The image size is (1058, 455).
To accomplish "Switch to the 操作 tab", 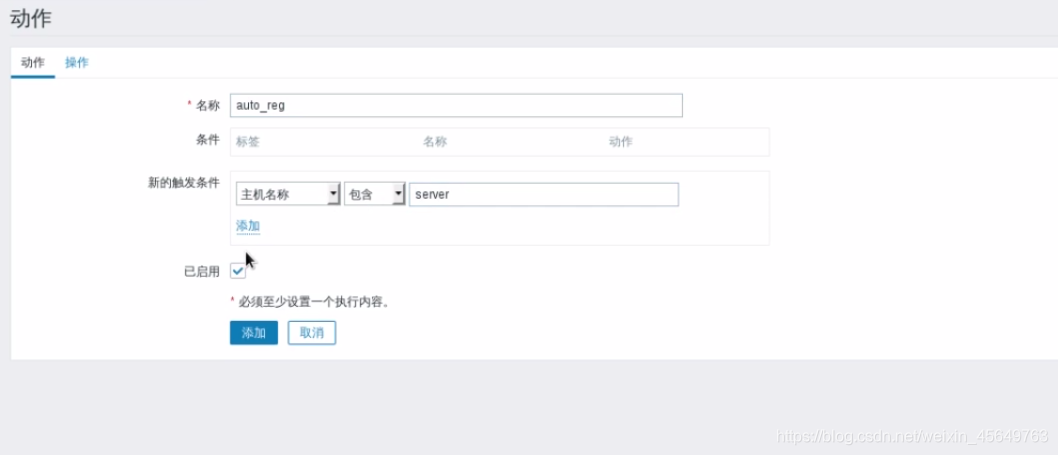I will pyautogui.click(x=76, y=63).
